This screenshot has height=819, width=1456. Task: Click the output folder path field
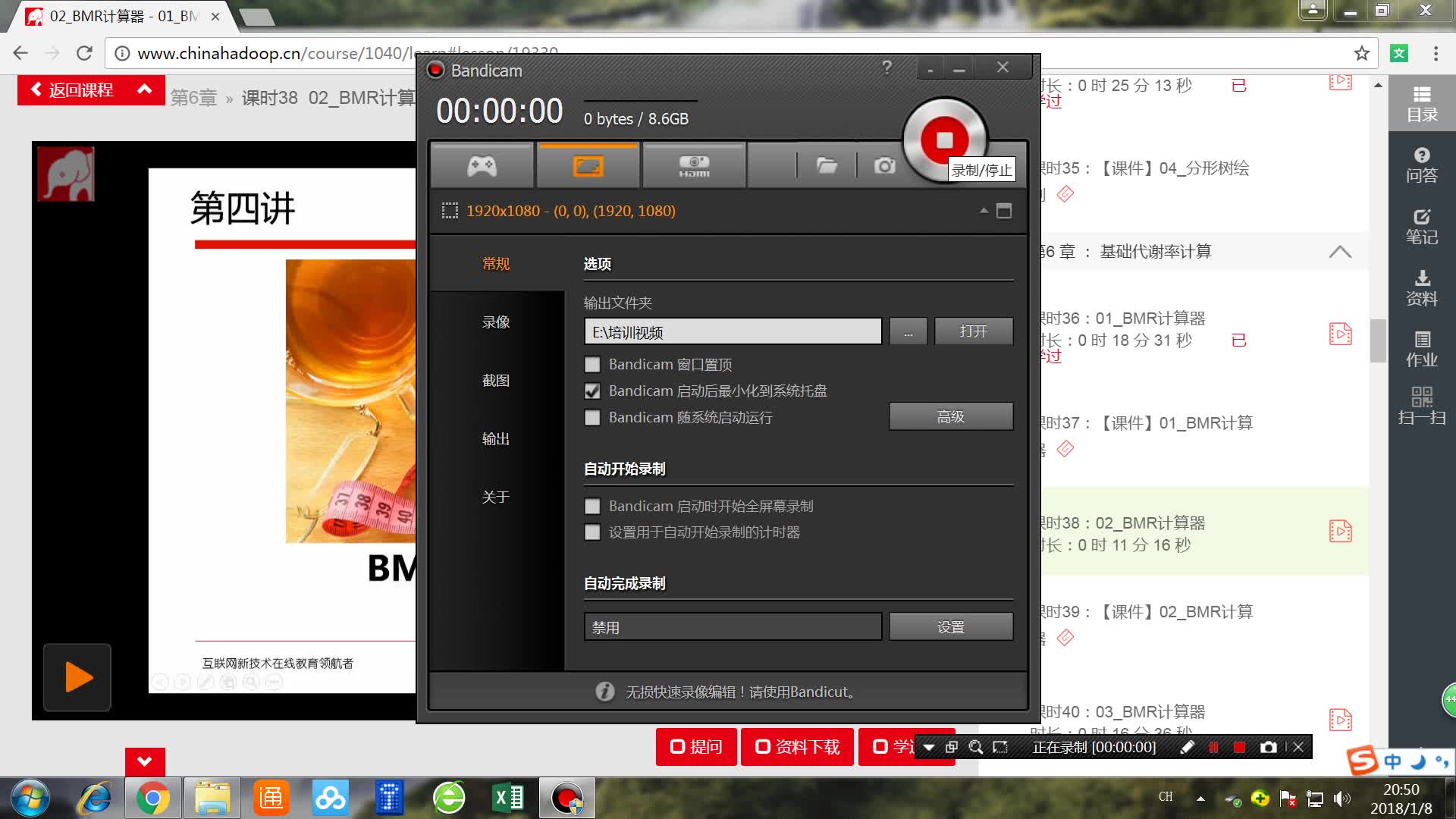click(x=733, y=331)
